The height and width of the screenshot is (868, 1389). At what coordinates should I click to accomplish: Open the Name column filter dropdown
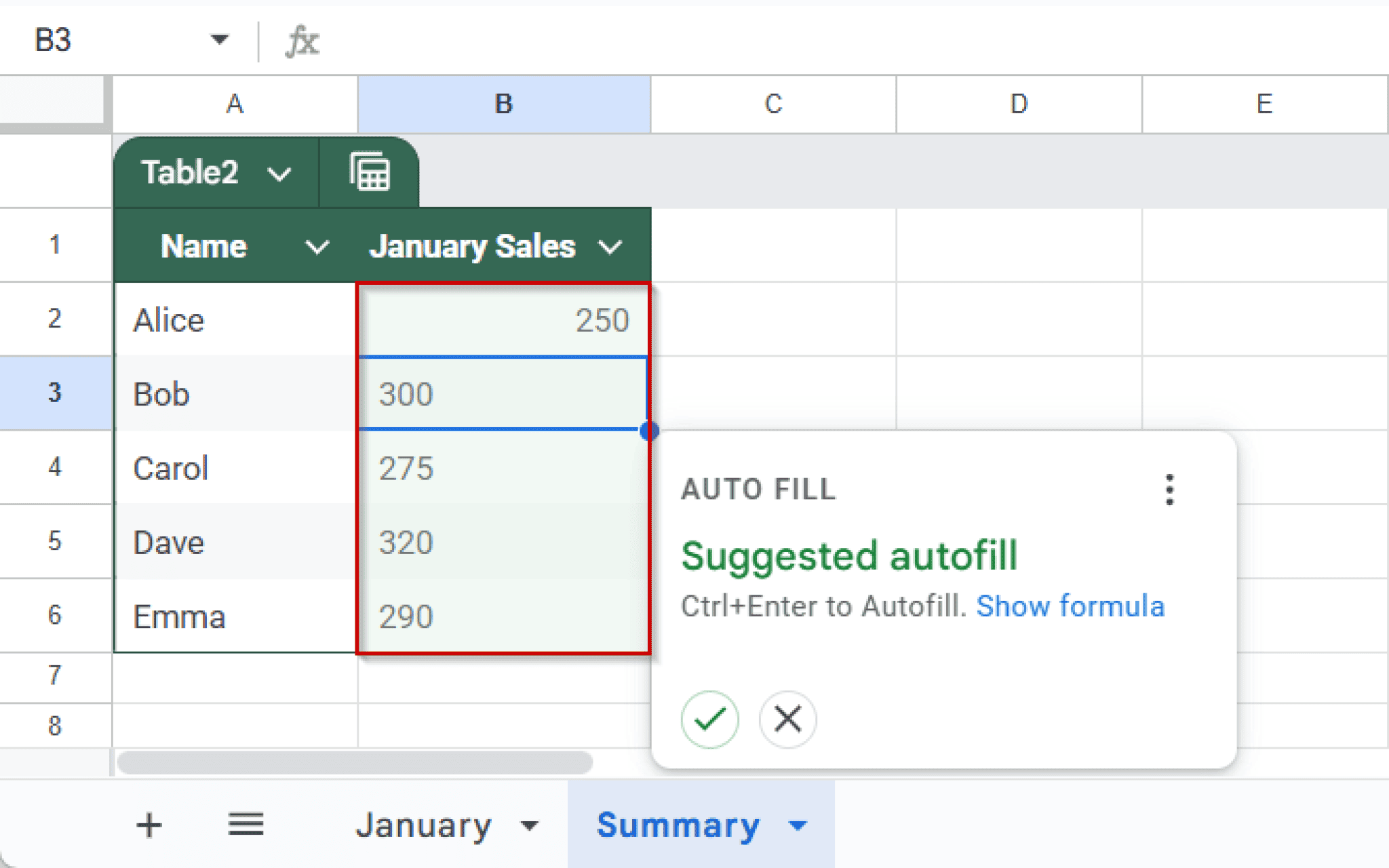(x=317, y=248)
